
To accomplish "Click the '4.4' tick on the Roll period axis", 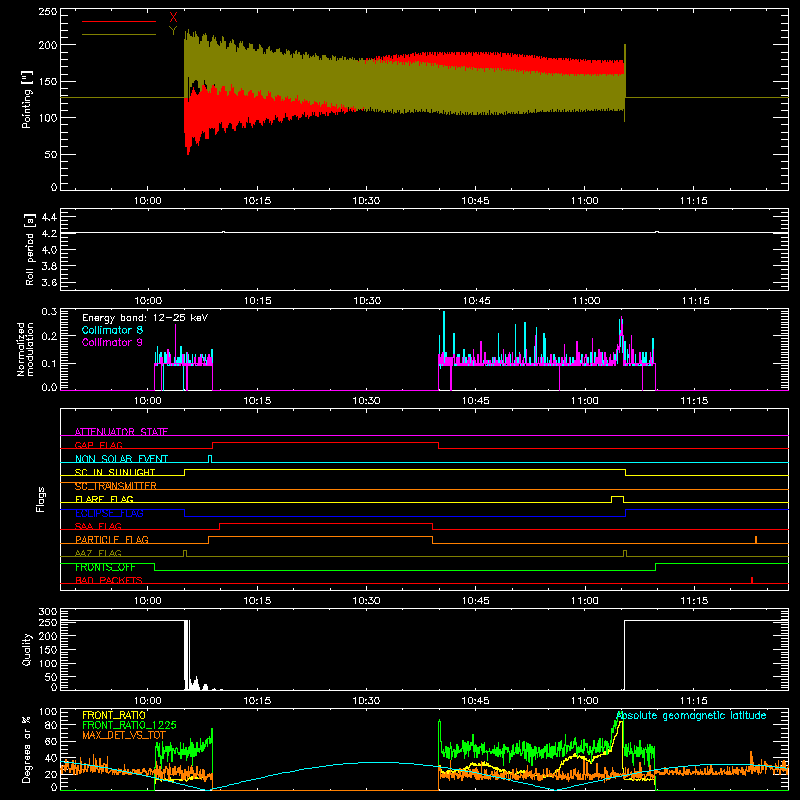I will coord(49,217).
